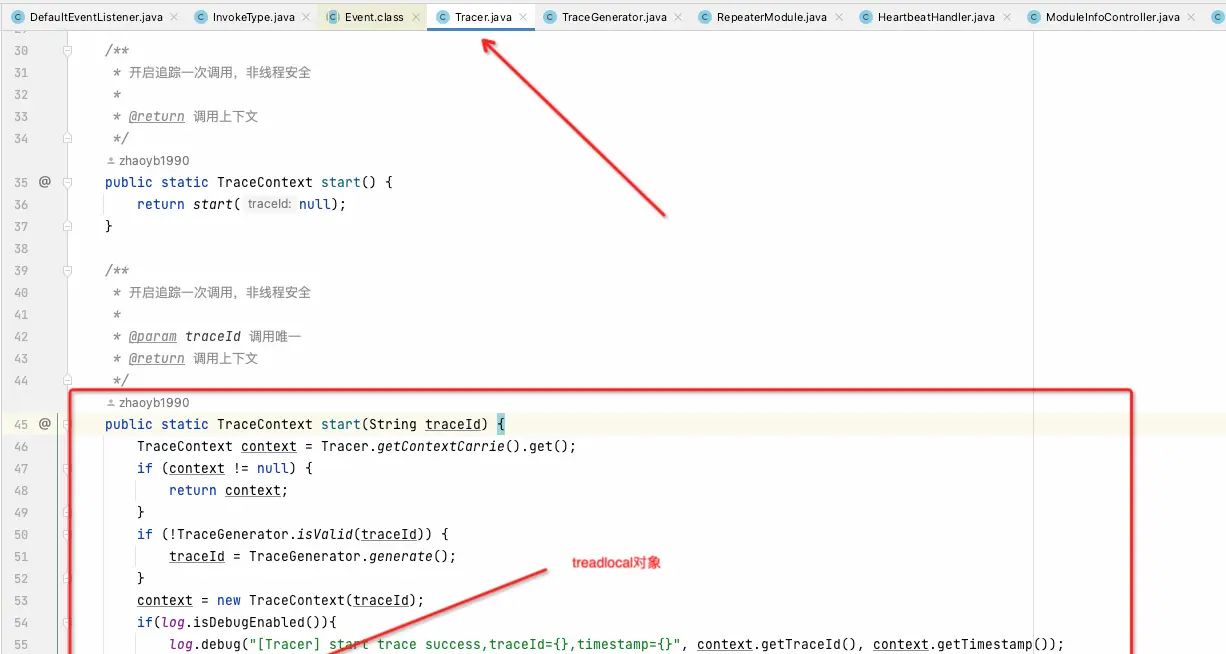Fold the if block at line 47

(68, 468)
